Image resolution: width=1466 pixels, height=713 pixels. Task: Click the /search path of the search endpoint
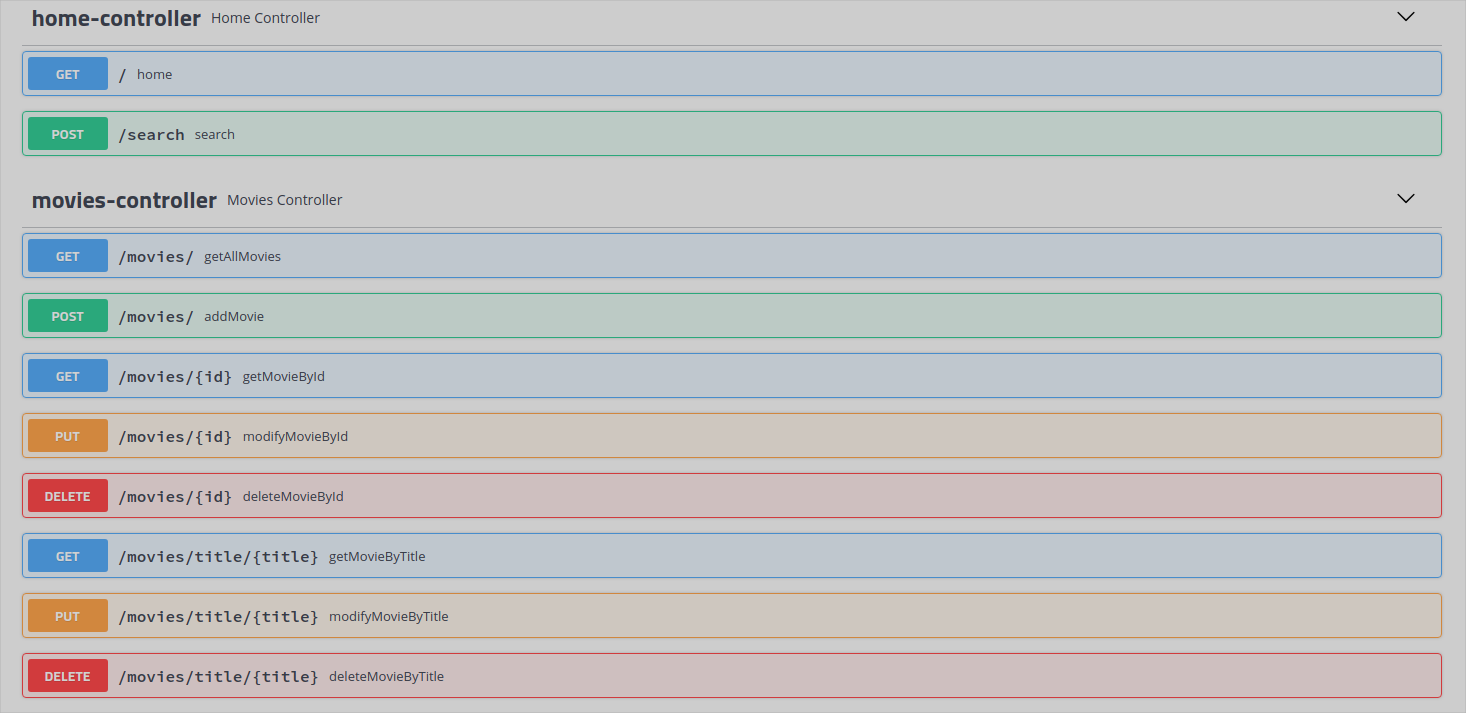(151, 135)
